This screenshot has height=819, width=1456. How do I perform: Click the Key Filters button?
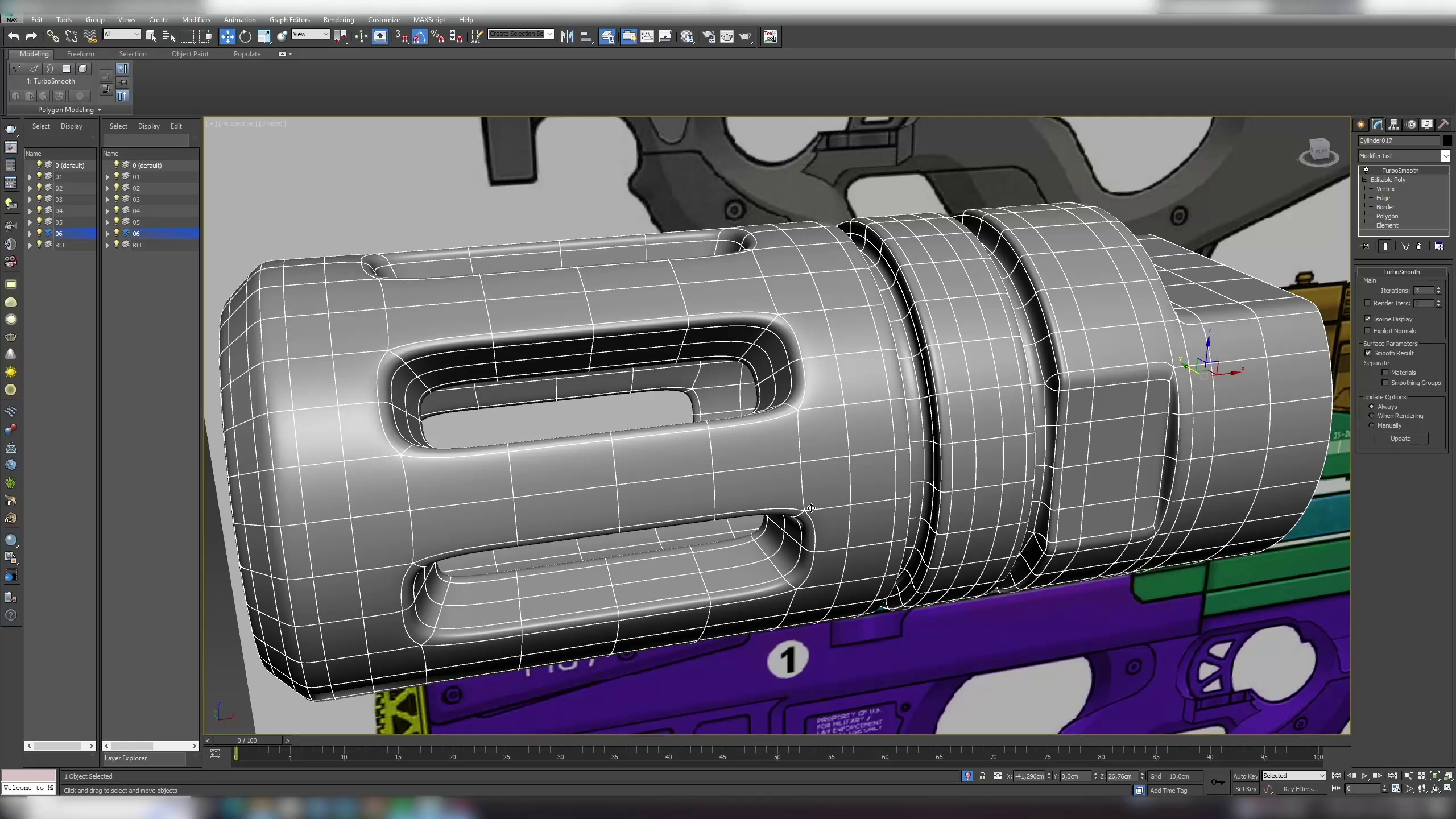pos(1301,789)
